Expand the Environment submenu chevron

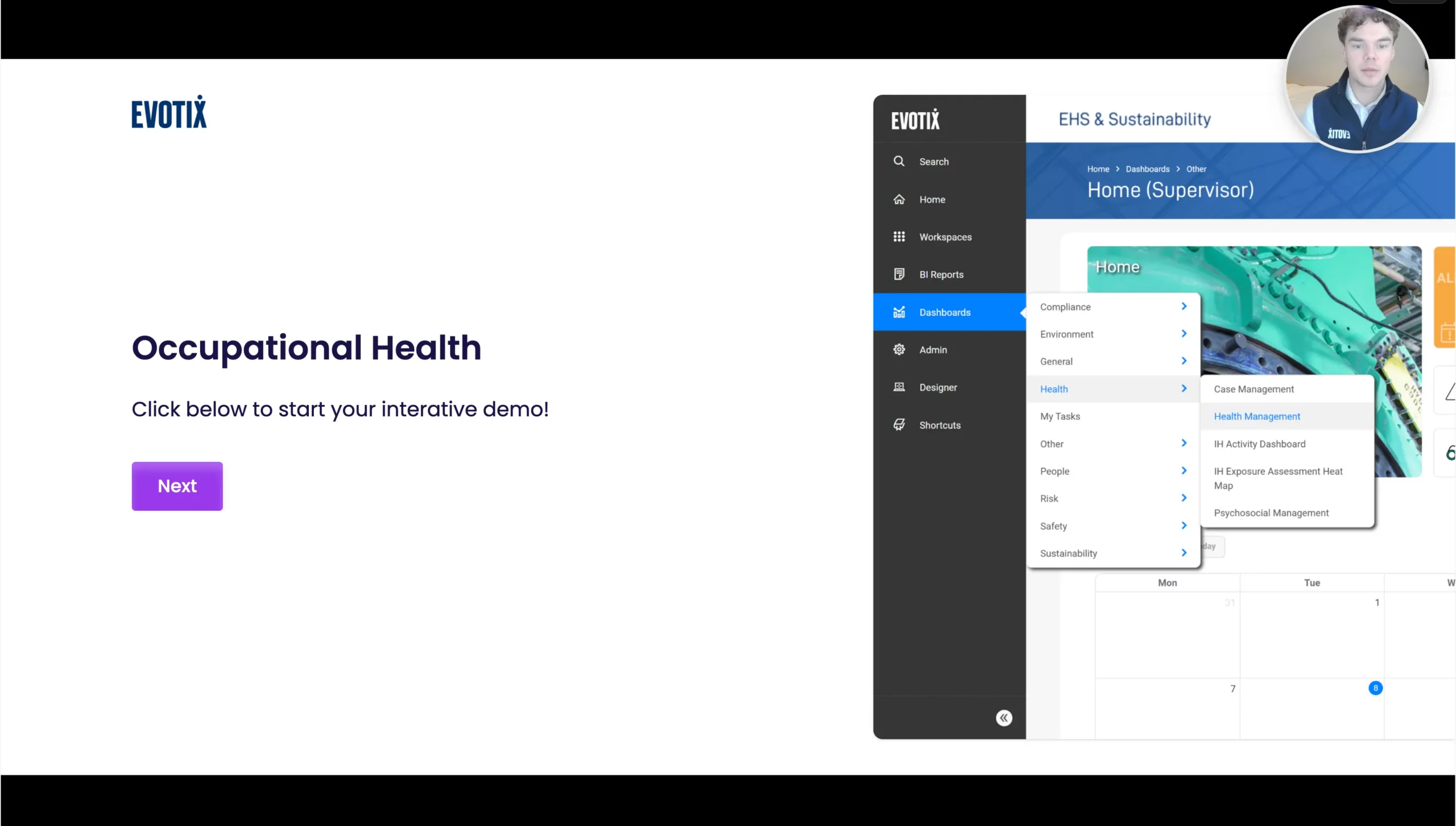click(x=1184, y=333)
